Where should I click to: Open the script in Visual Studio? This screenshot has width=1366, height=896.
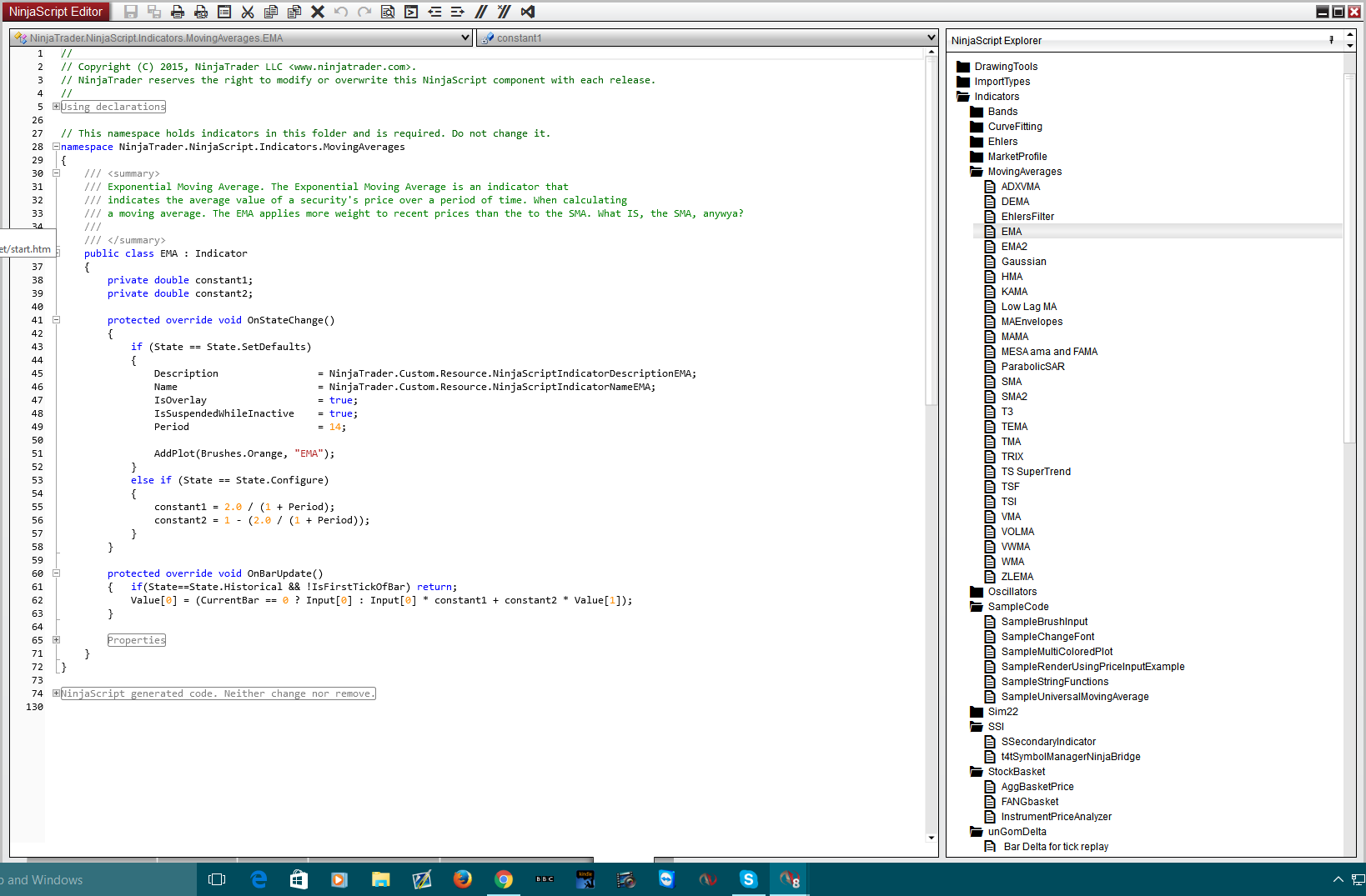[x=528, y=12]
